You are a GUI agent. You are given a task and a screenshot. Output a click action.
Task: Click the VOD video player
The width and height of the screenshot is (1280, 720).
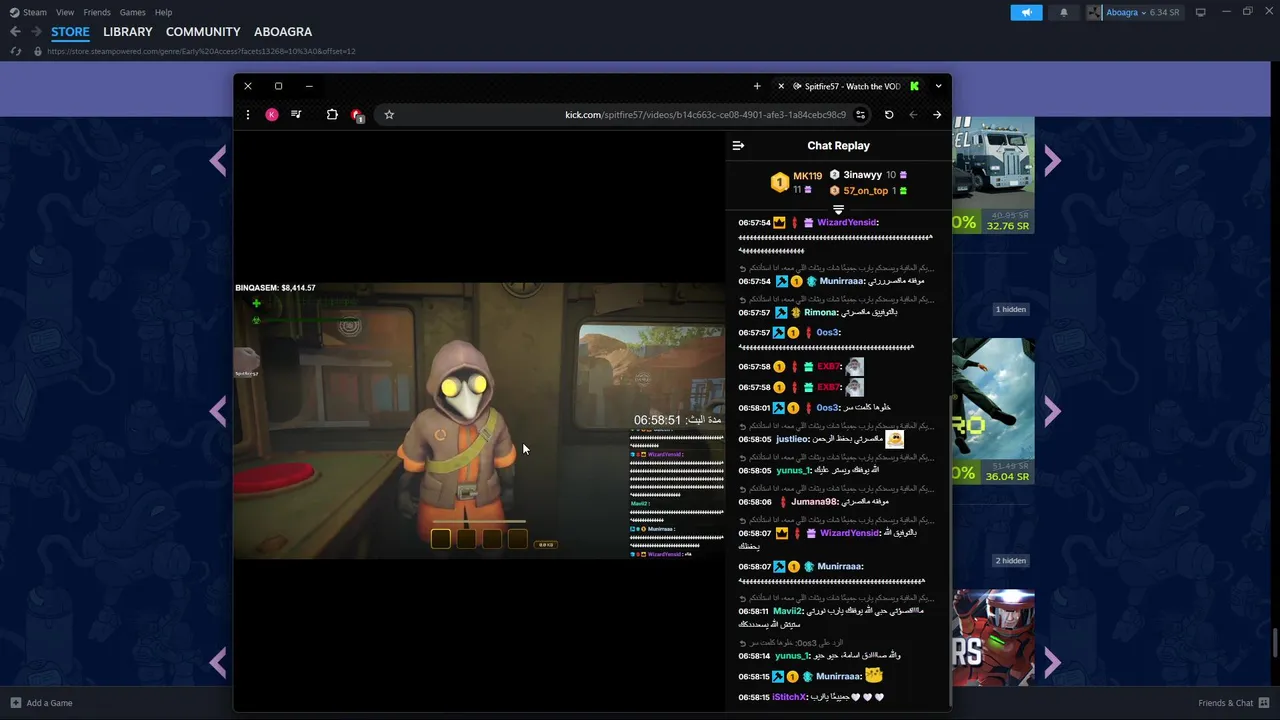click(479, 420)
